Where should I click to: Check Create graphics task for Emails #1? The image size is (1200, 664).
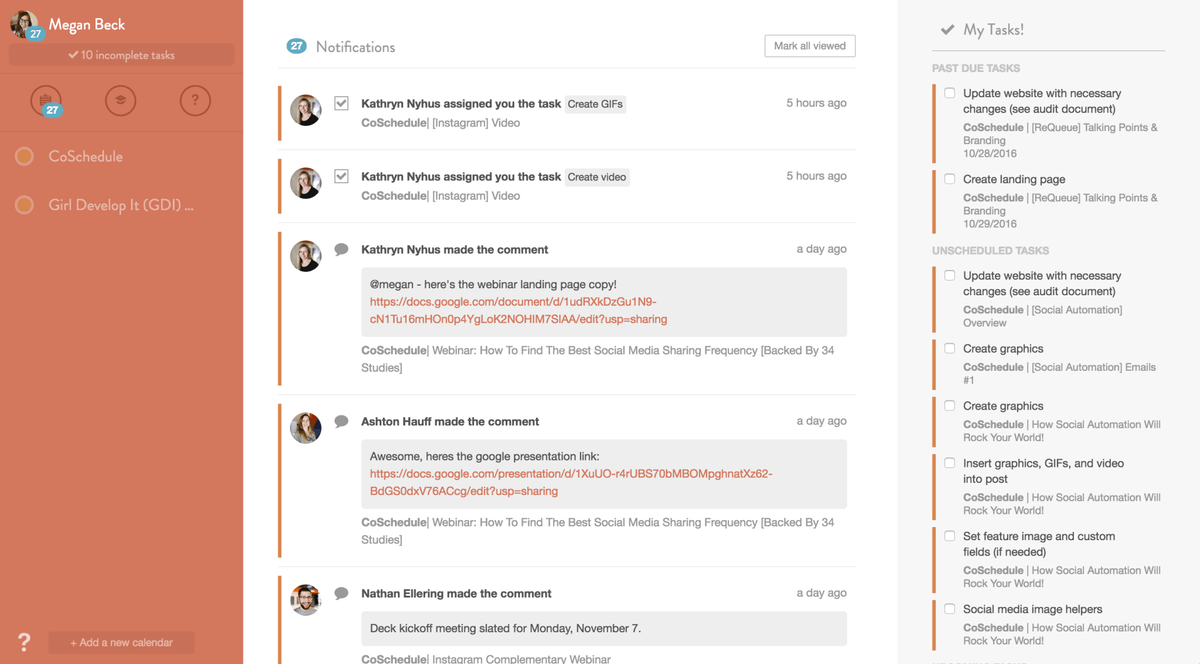(950, 348)
